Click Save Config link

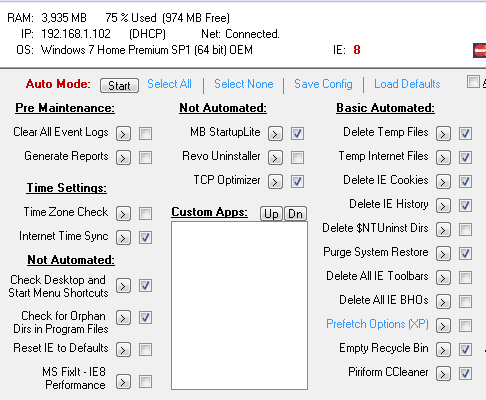(x=323, y=84)
